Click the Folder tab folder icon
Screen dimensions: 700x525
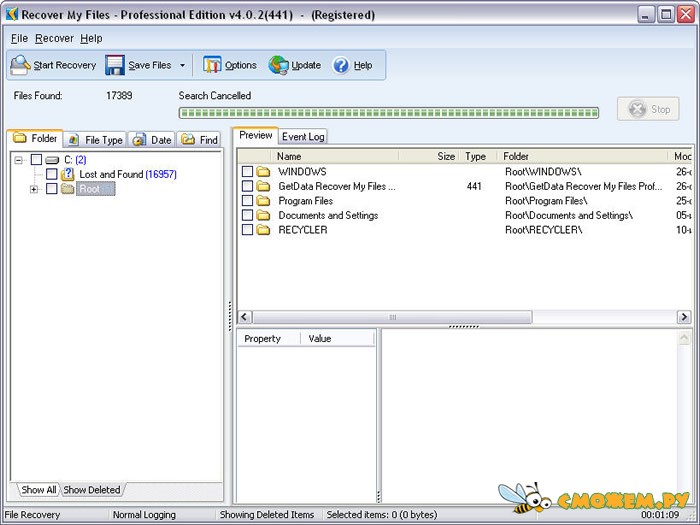tap(20, 138)
